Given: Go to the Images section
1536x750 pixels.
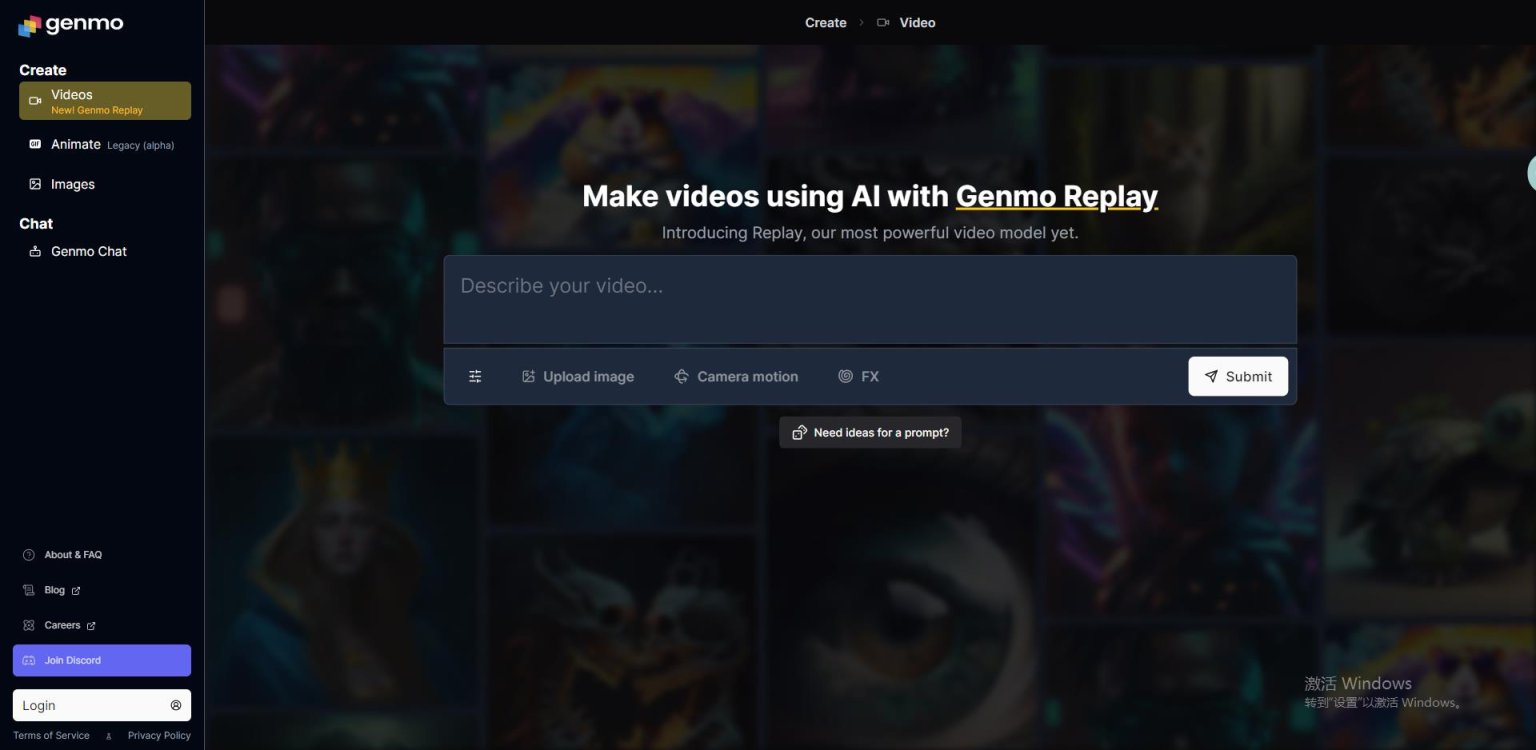Looking at the screenshot, I should click(73, 184).
